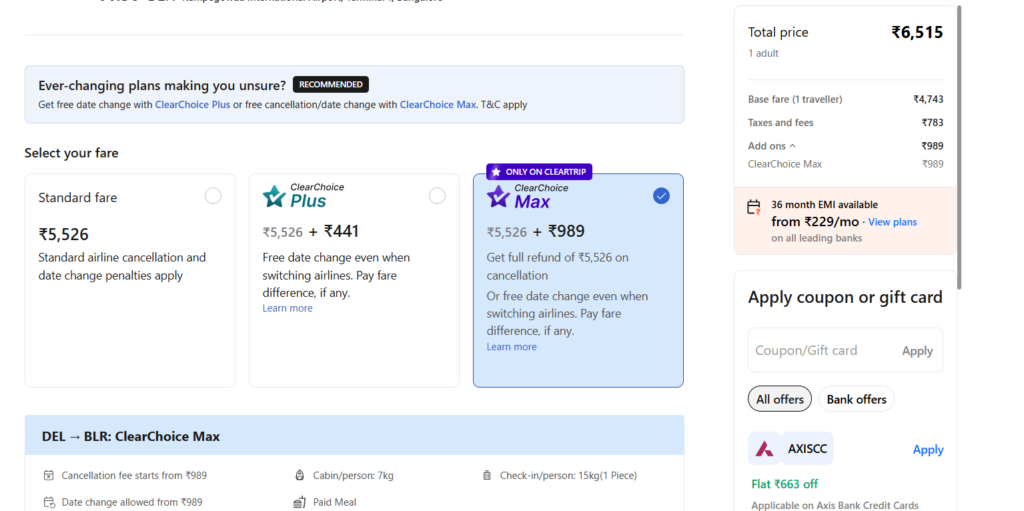Viewport: 1024px width, 511px height.
Task: Click the ClearChoice Max star logo
Action: [498, 196]
